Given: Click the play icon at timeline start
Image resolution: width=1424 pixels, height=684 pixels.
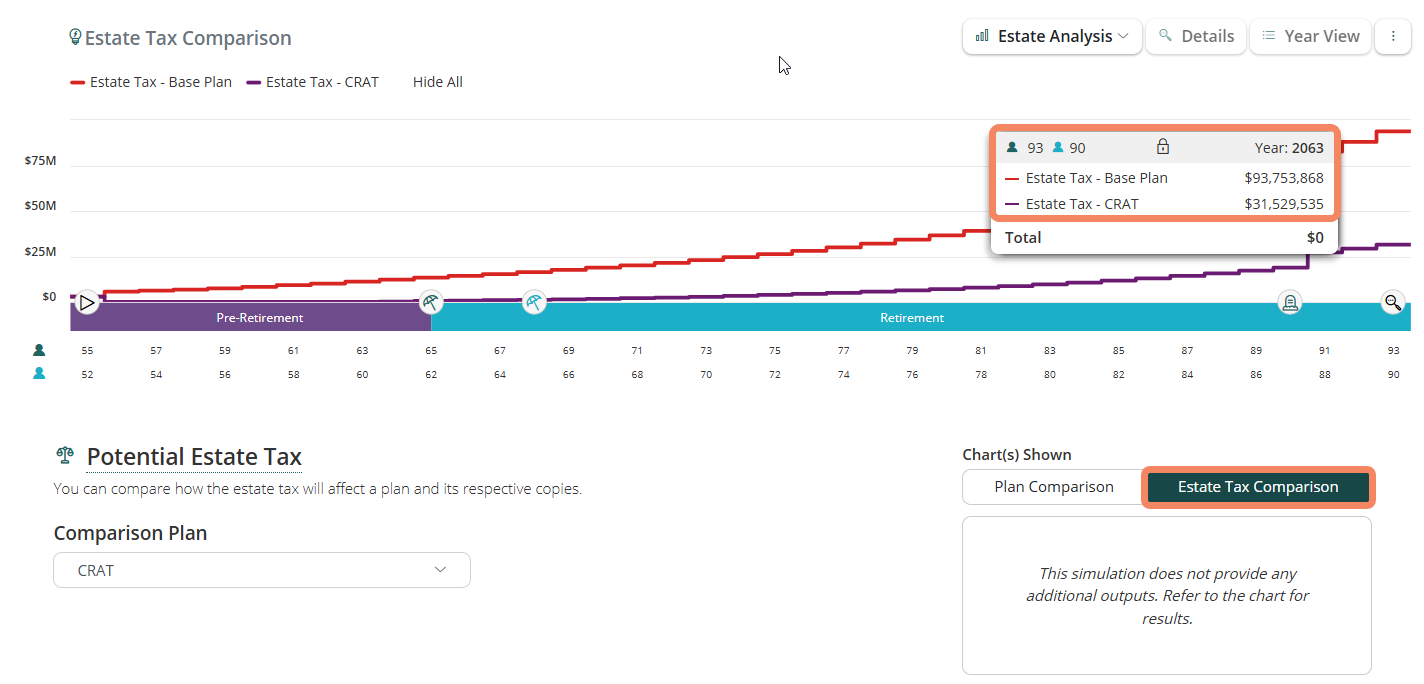Looking at the screenshot, I should (x=87, y=302).
